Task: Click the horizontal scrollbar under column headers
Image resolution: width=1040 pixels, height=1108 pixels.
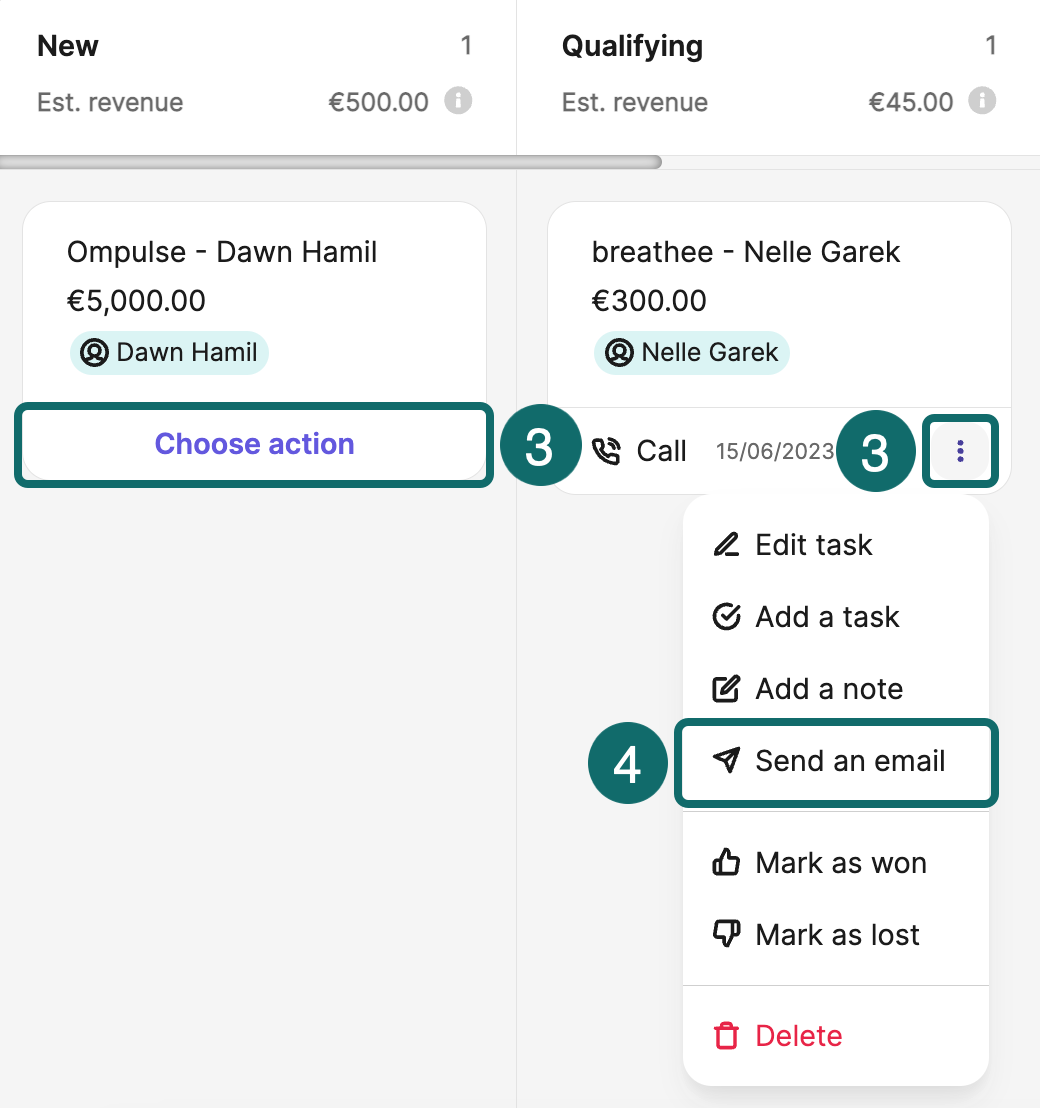Action: 330,162
